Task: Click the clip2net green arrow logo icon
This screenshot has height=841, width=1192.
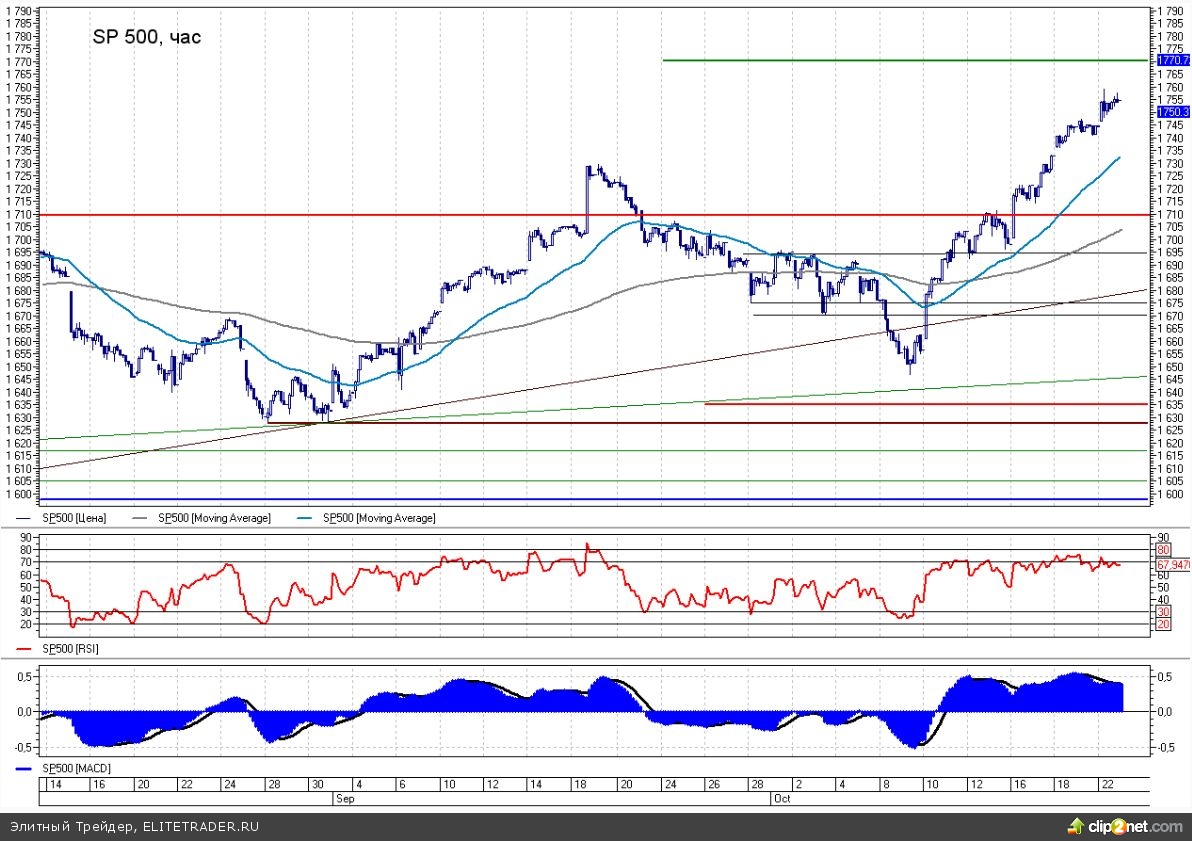Action: tap(1076, 827)
